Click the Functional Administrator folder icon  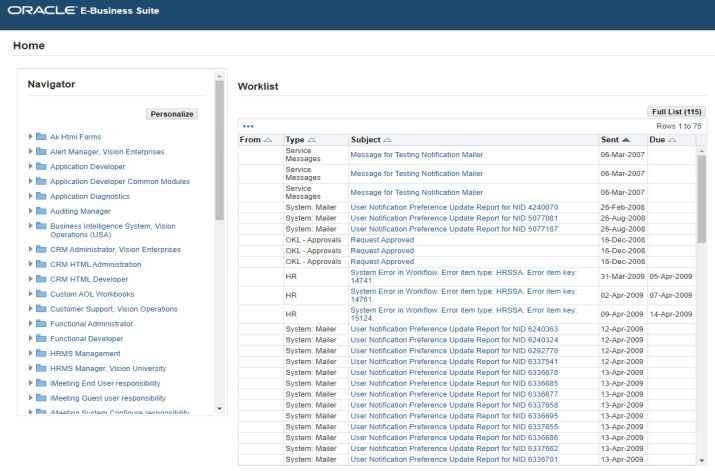click(41, 324)
